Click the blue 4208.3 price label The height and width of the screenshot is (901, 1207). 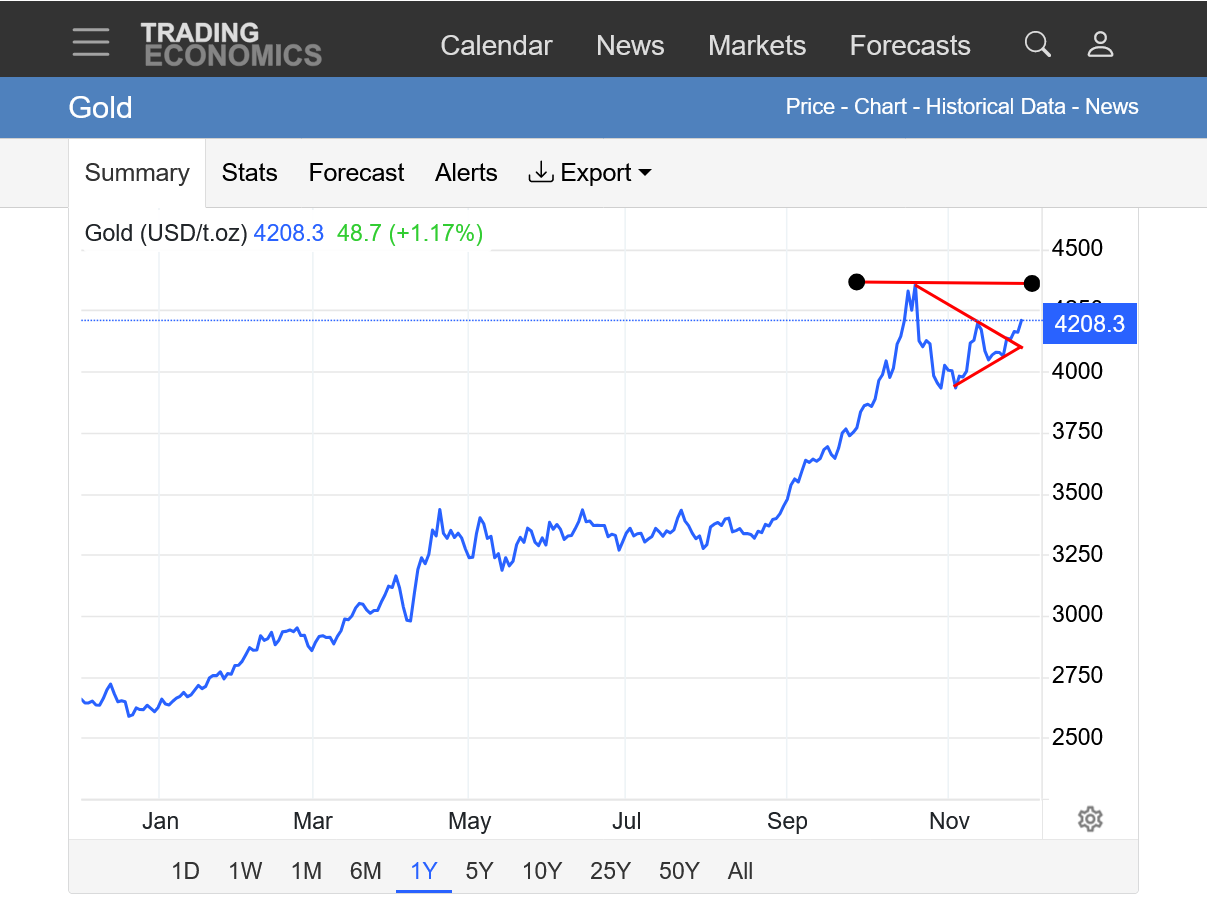pyautogui.click(x=1089, y=324)
